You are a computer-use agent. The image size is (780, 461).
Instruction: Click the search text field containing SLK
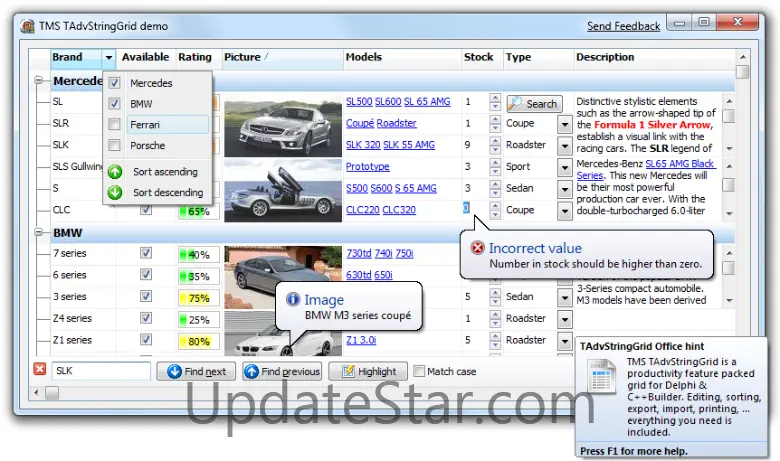click(x=100, y=371)
